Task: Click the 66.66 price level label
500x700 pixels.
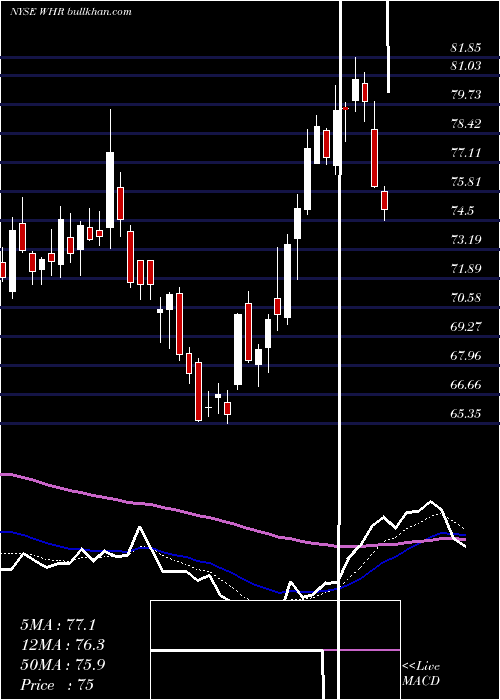Action: [x=466, y=385]
